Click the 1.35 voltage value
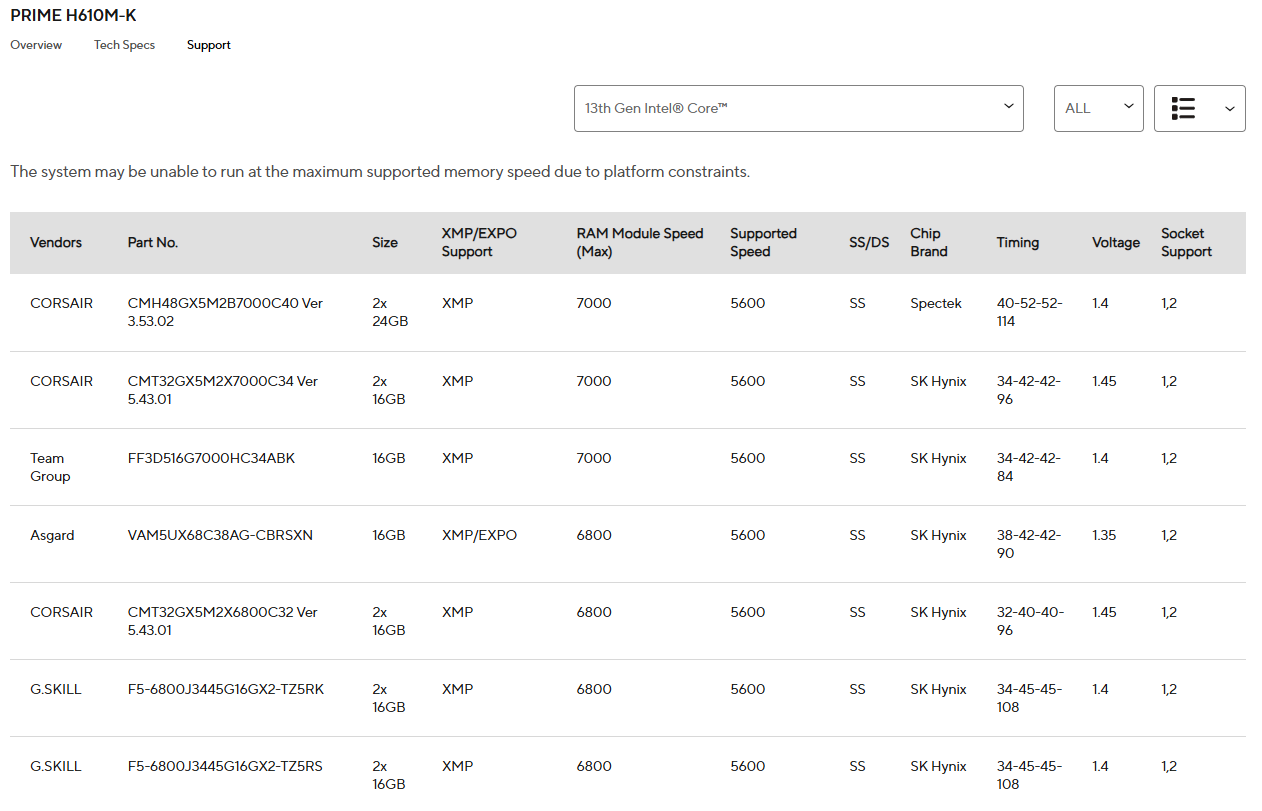The width and height of the screenshot is (1262, 811). (1104, 535)
